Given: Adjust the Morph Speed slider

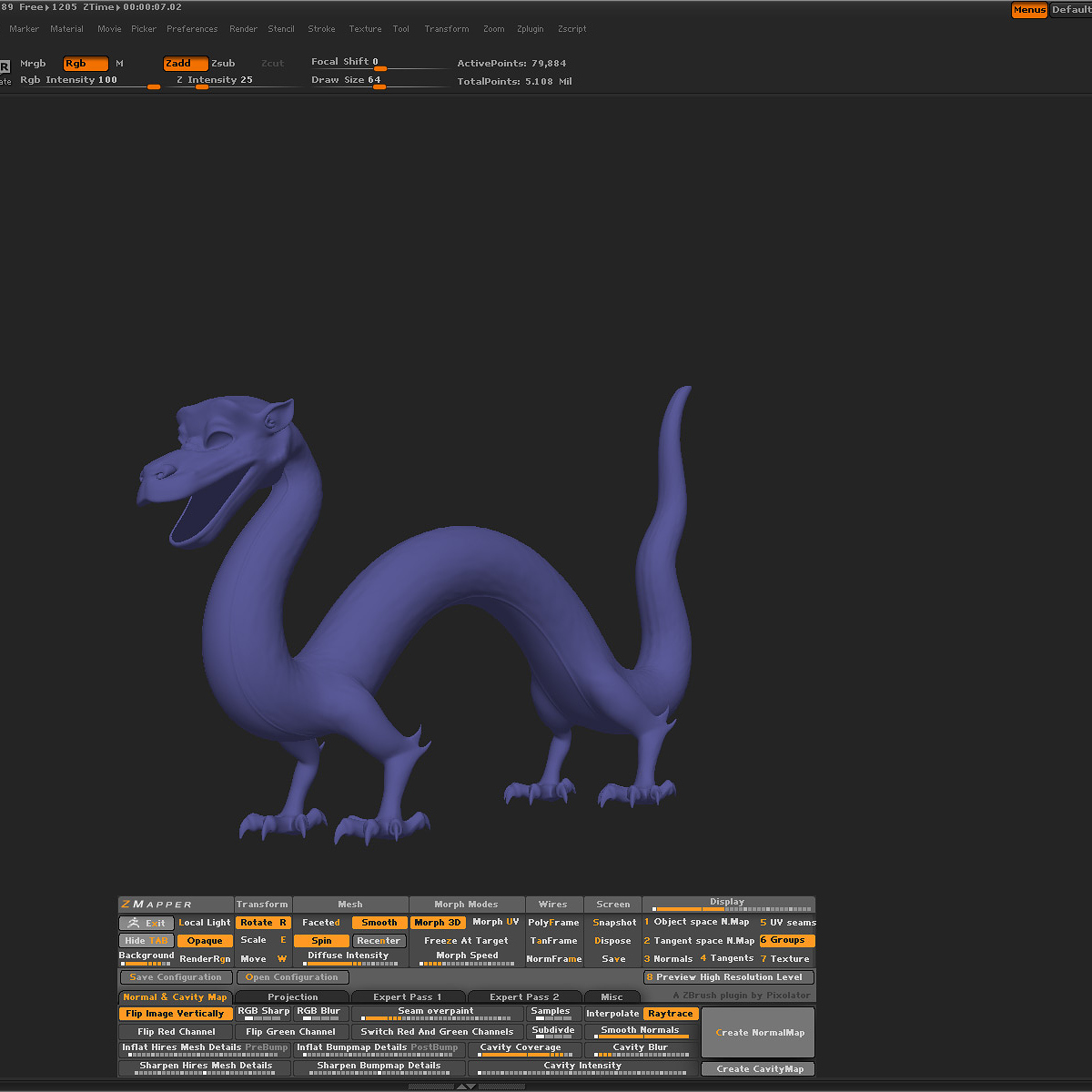Looking at the screenshot, I should [x=467, y=958].
